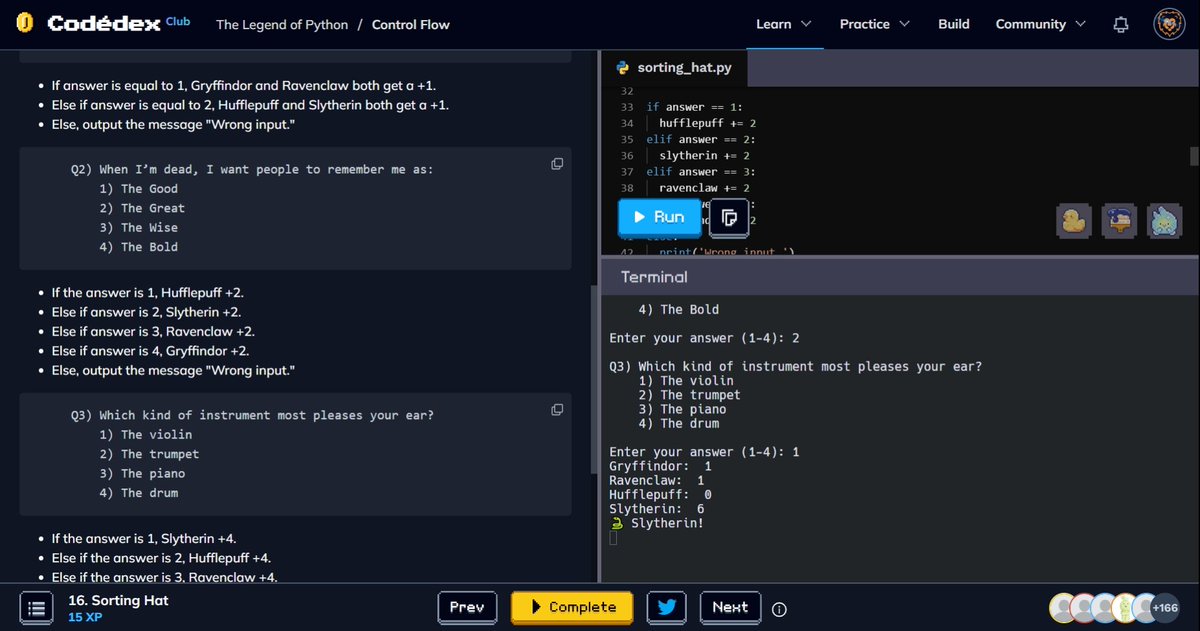Run the code with Run button
Screen dimensions: 1200x631
[x=660, y=217]
